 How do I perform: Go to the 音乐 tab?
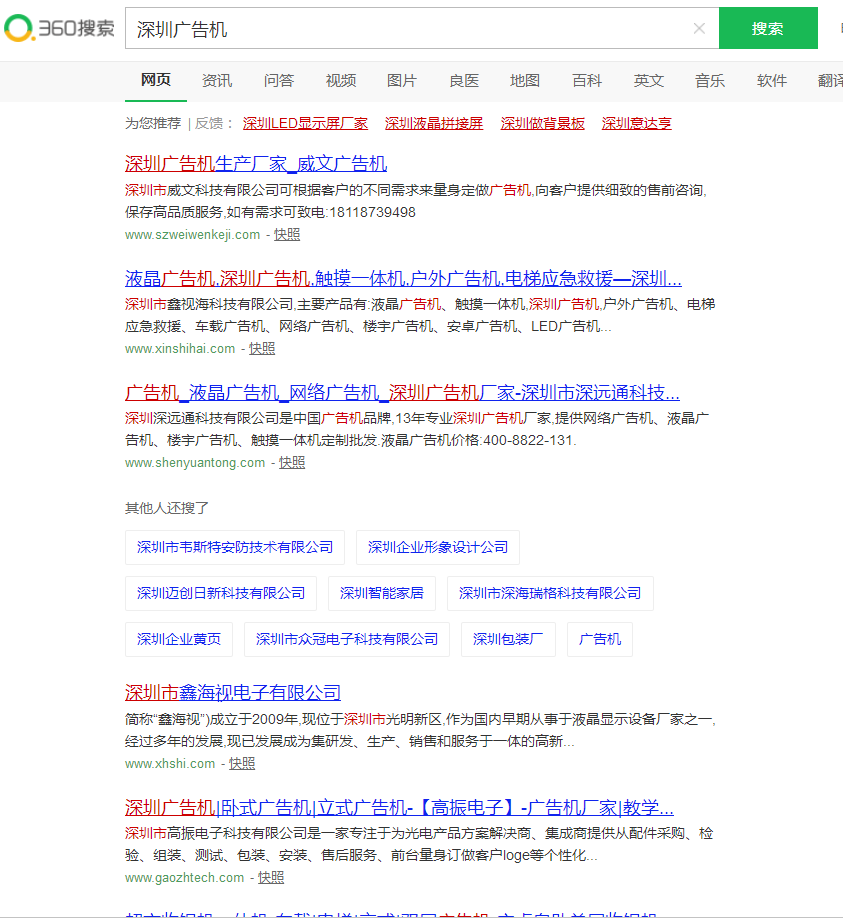pos(710,80)
